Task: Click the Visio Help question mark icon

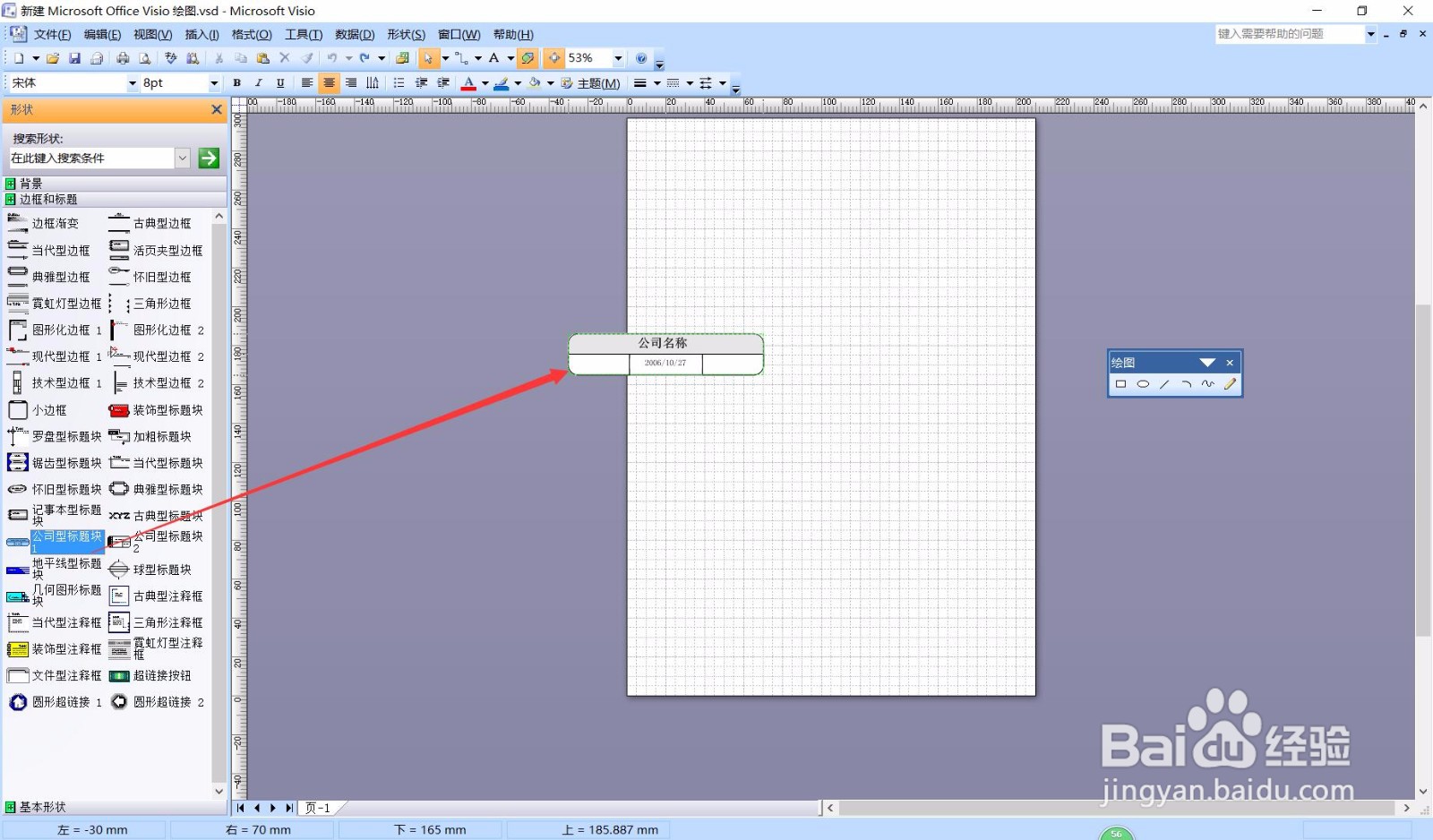Action: pos(641,58)
